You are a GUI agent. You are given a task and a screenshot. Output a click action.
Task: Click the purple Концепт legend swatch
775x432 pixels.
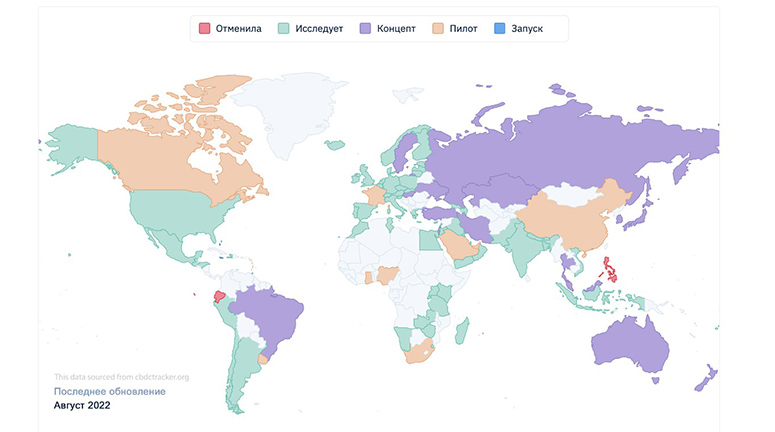[x=366, y=29]
